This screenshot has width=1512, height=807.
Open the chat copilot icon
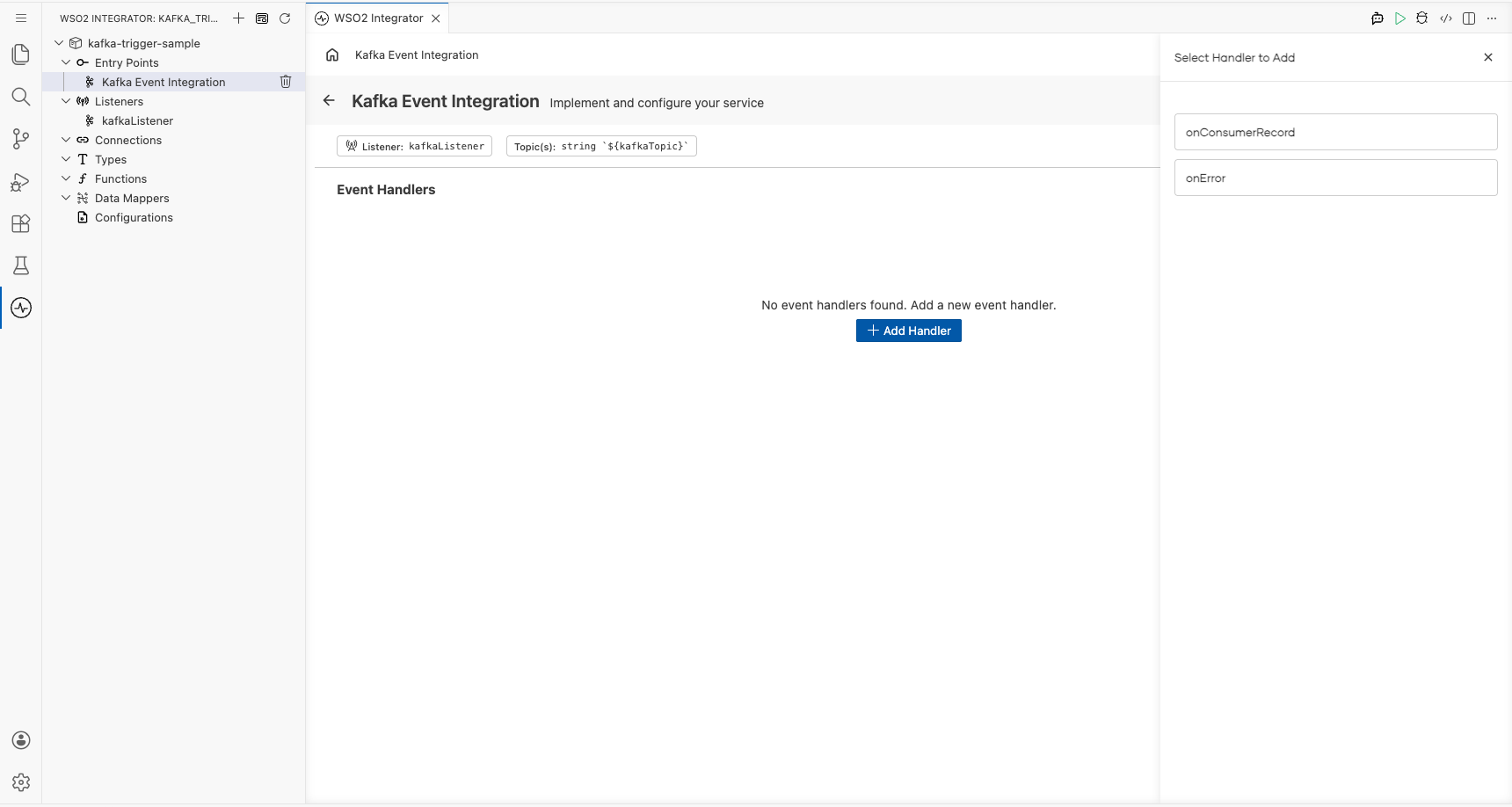tap(1378, 18)
